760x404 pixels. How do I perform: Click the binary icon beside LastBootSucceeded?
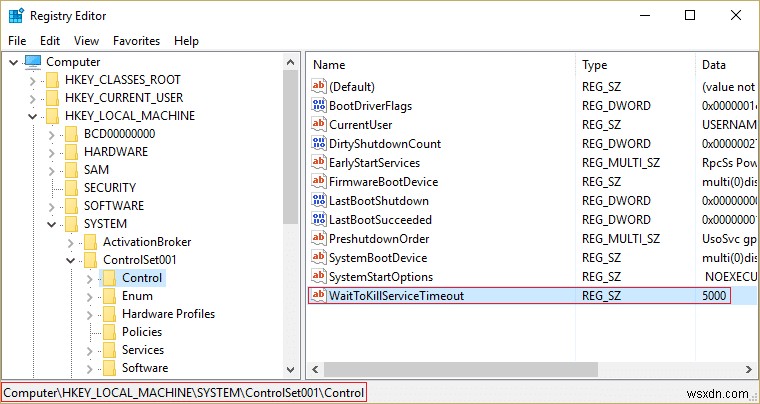pos(319,219)
